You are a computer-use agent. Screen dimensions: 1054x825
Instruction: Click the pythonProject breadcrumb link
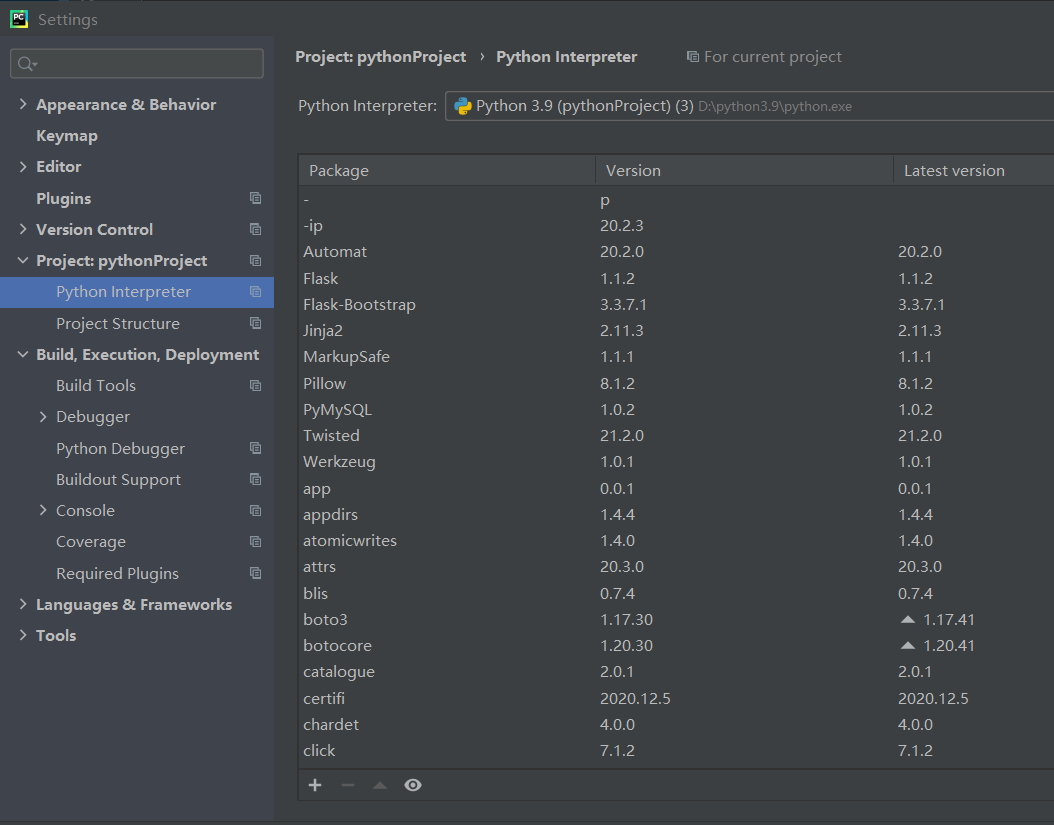380,57
